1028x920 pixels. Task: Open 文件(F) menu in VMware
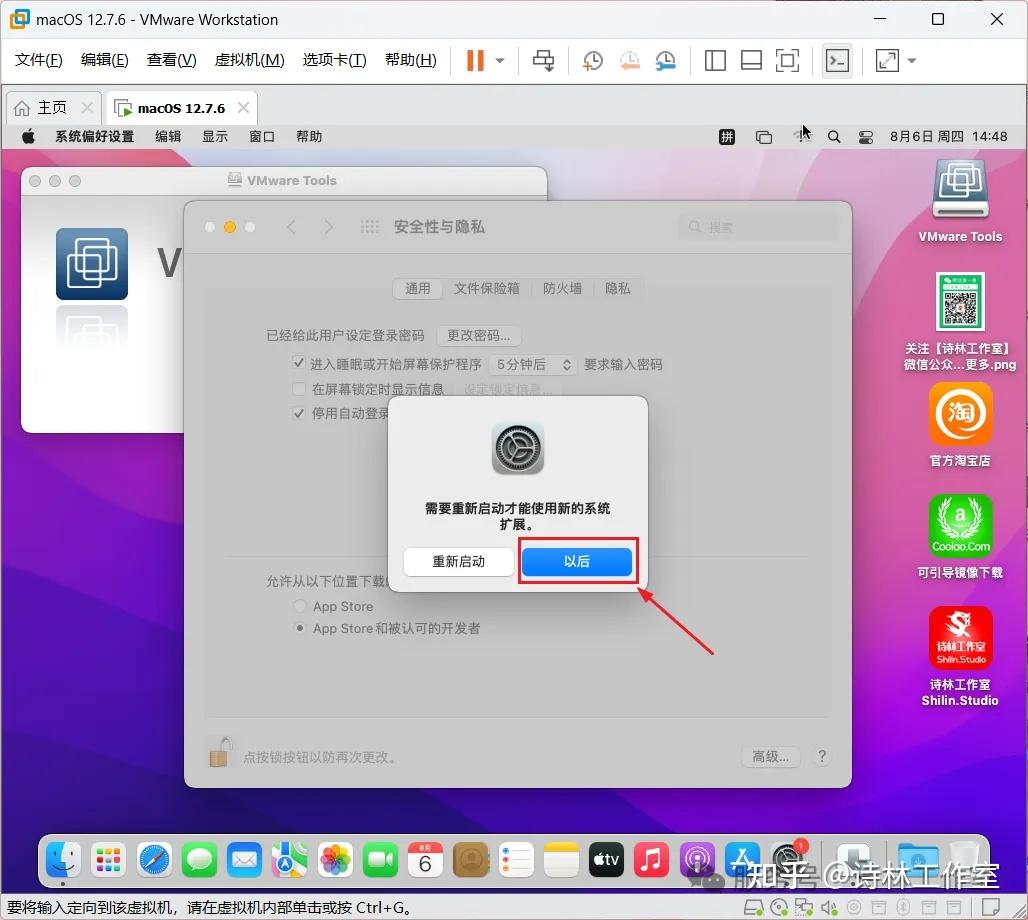[39, 60]
